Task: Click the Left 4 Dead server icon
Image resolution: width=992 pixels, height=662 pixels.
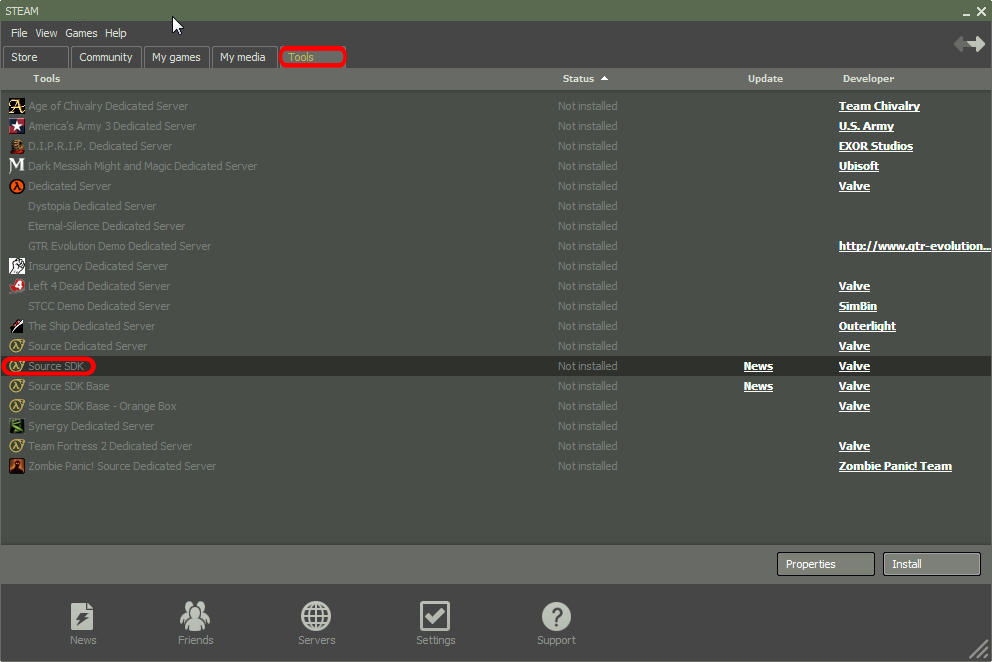Action: (17, 286)
